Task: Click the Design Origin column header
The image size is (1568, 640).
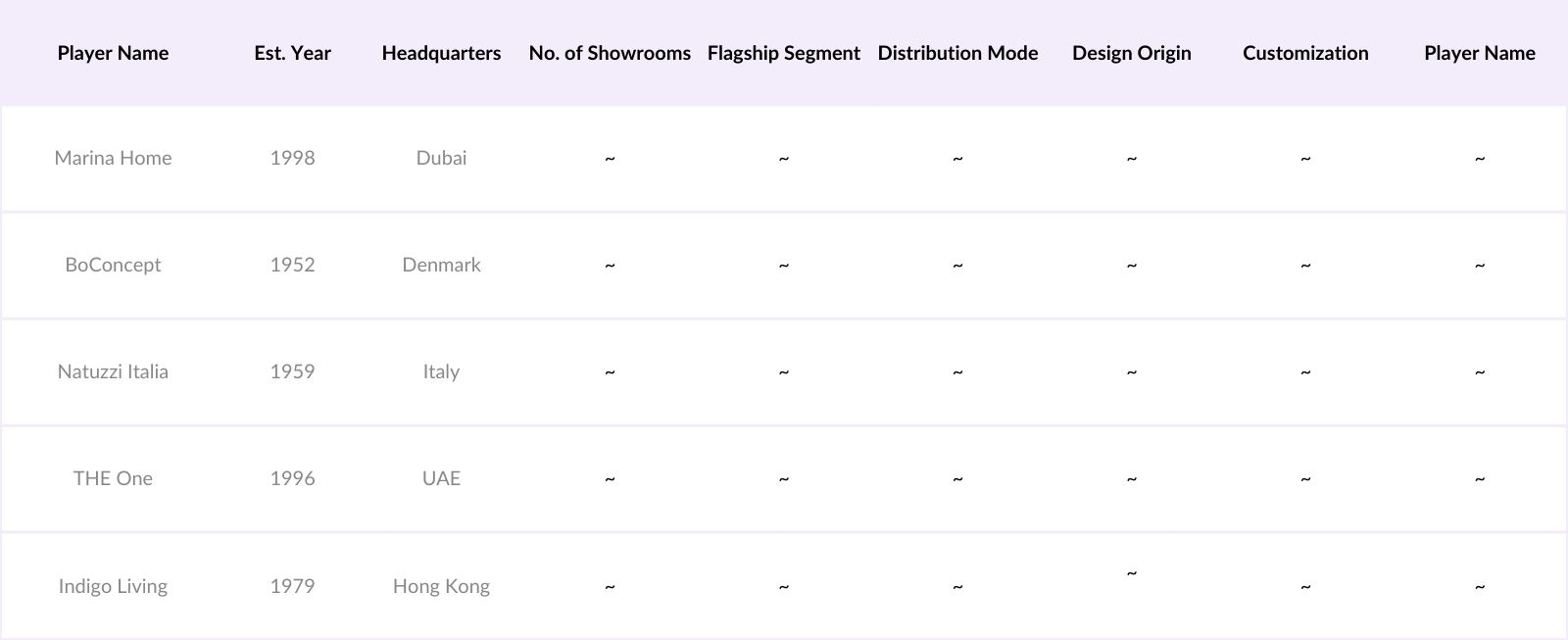Action: 1131,53
